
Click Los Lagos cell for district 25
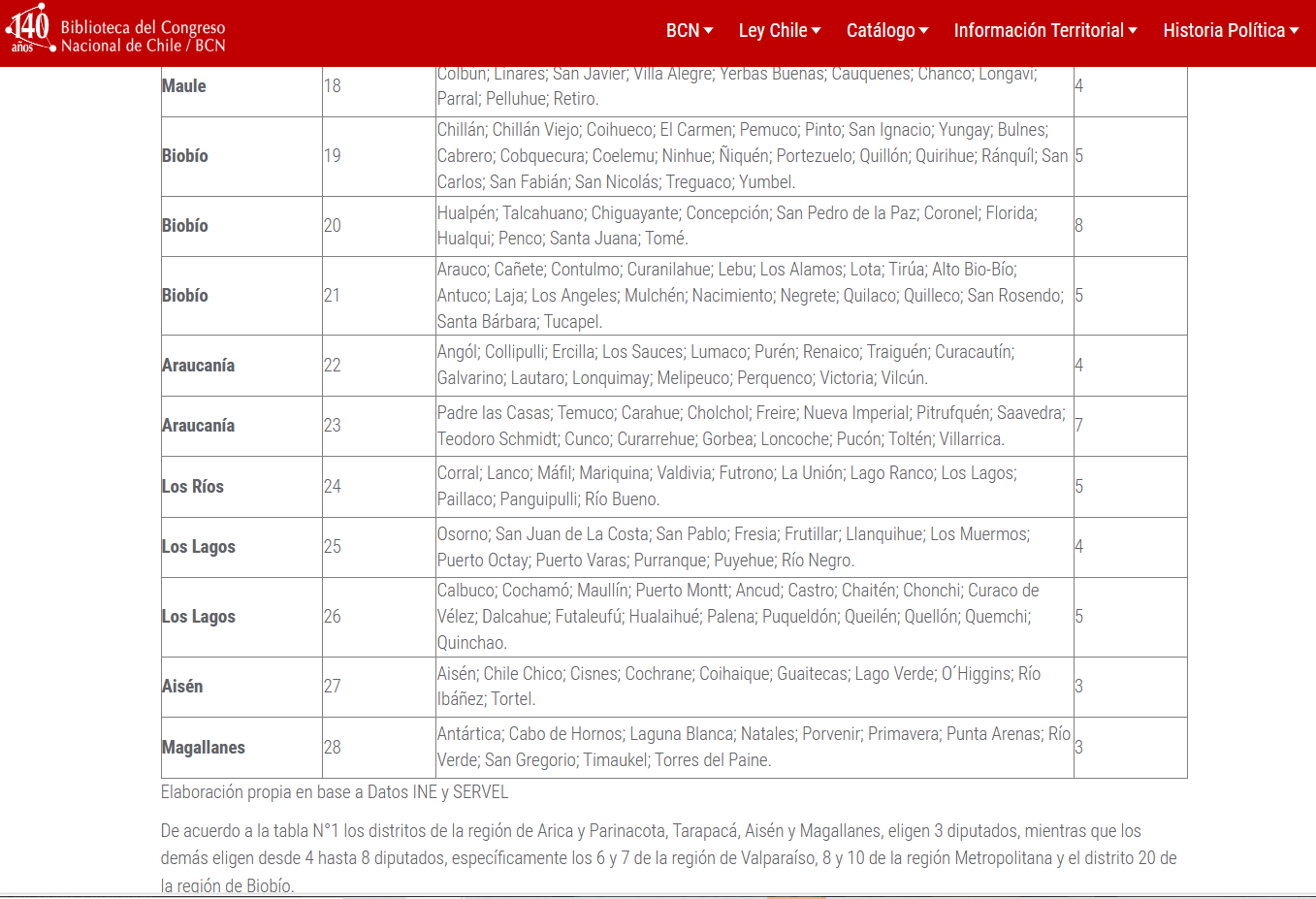pyautogui.click(x=241, y=547)
